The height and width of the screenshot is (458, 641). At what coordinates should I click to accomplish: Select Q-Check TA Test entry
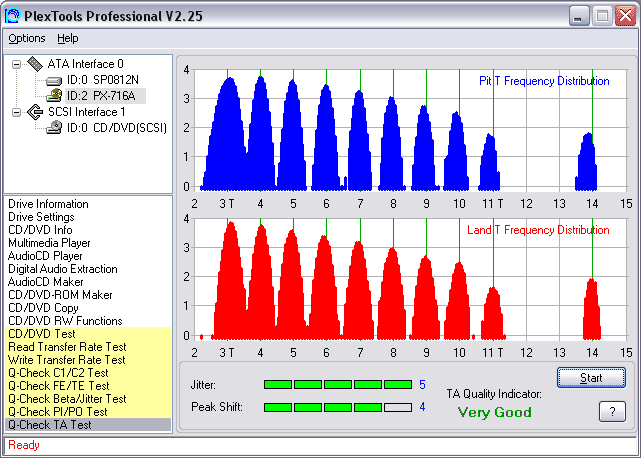click(x=88, y=425)
